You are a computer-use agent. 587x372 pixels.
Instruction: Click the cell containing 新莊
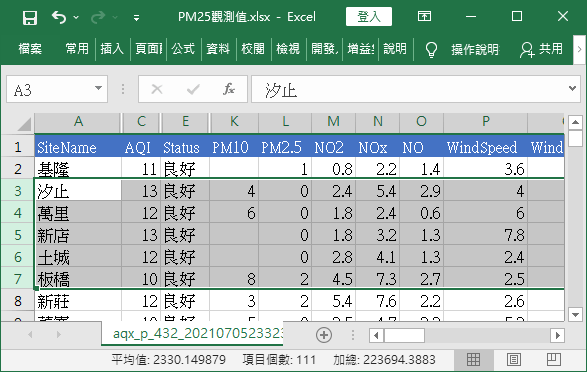coord(78,301)
